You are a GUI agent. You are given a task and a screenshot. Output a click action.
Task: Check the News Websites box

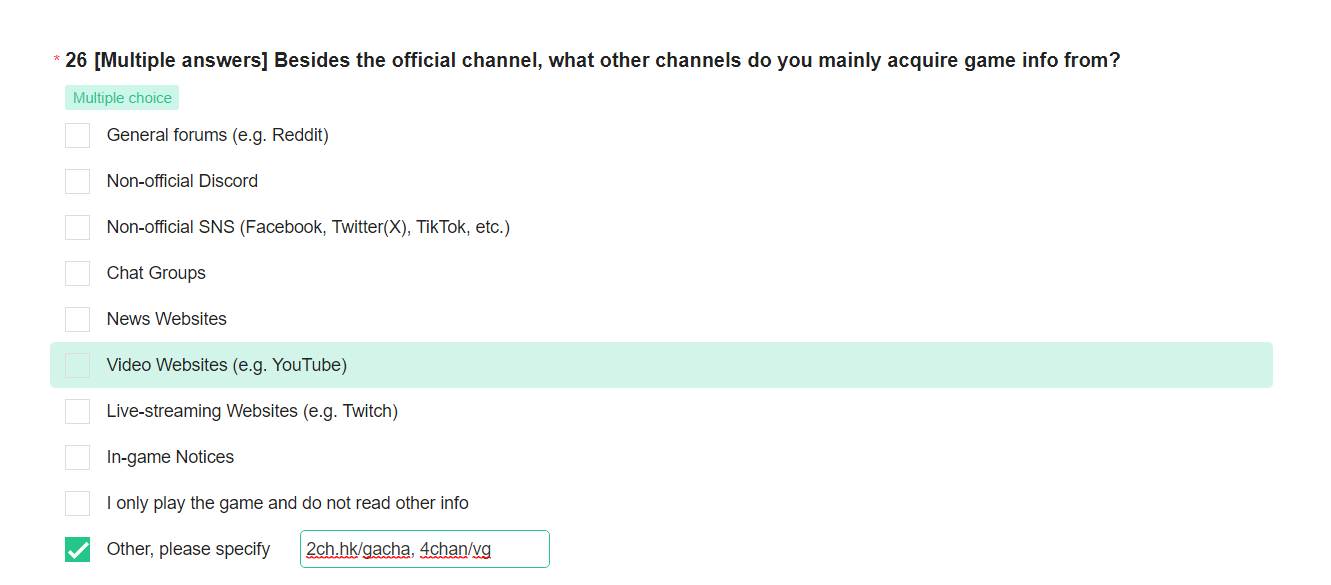coord(77,319)
